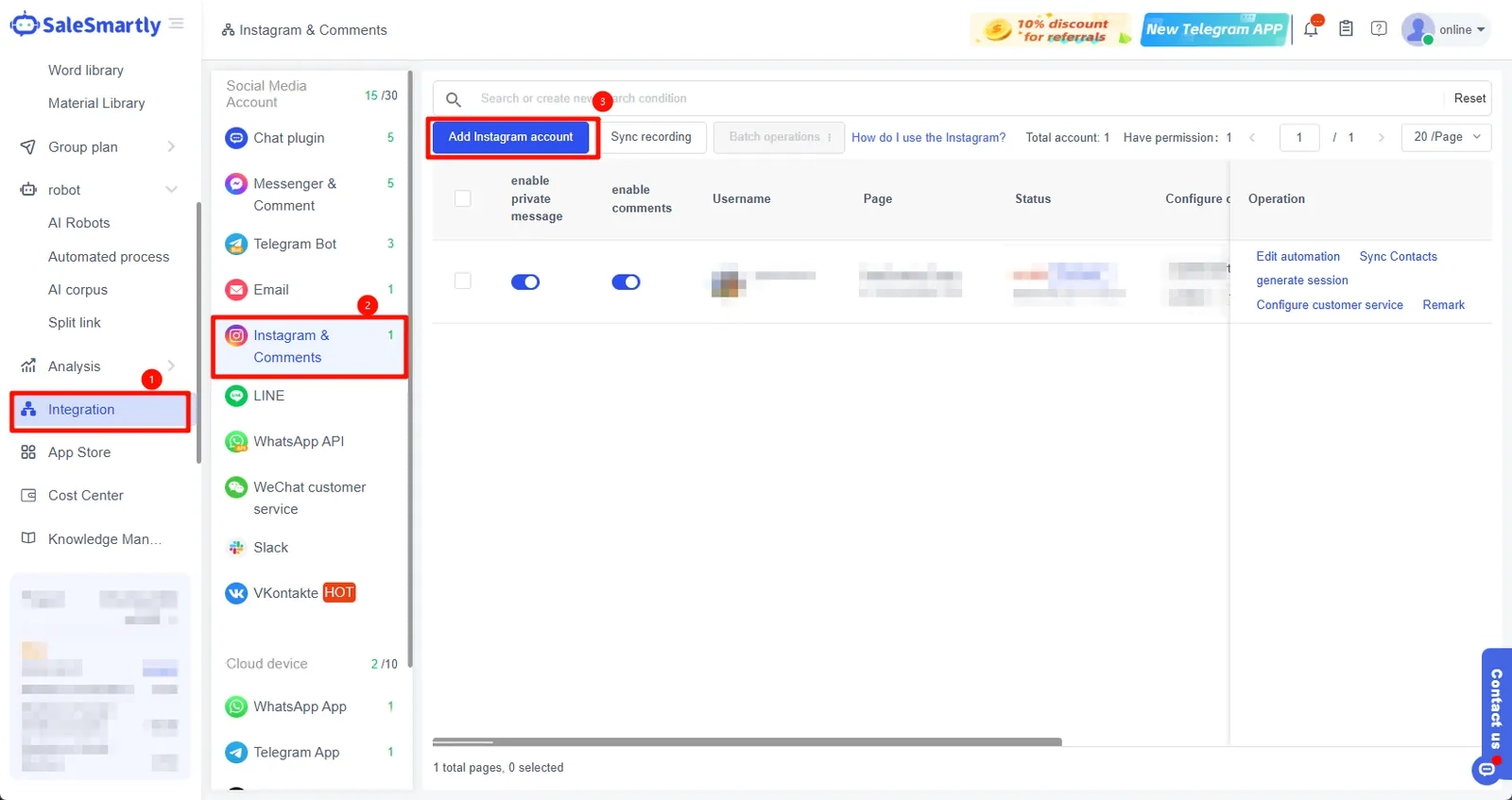Viewport: 1512px width, 800px height.
Task: Collapse the robot submenu arrow
Action: 171,190
